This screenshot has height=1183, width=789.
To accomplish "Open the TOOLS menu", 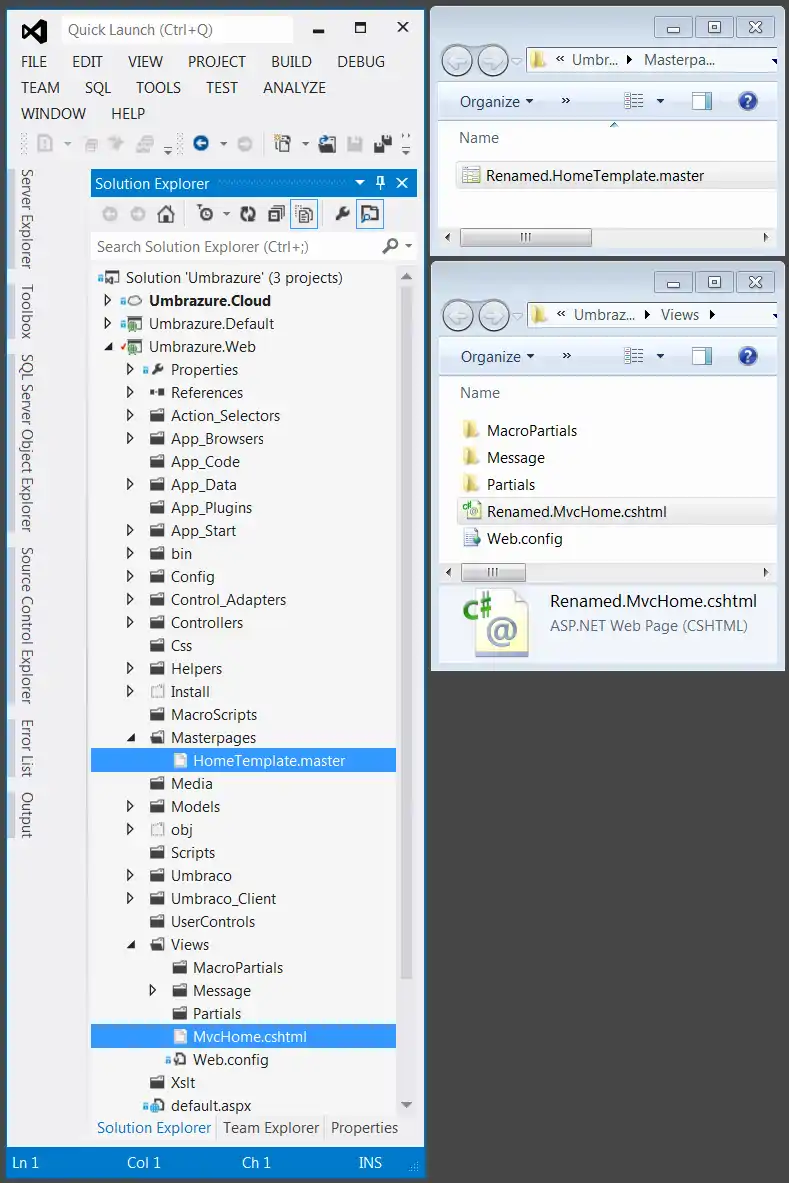I will click(x=158, y=88).
